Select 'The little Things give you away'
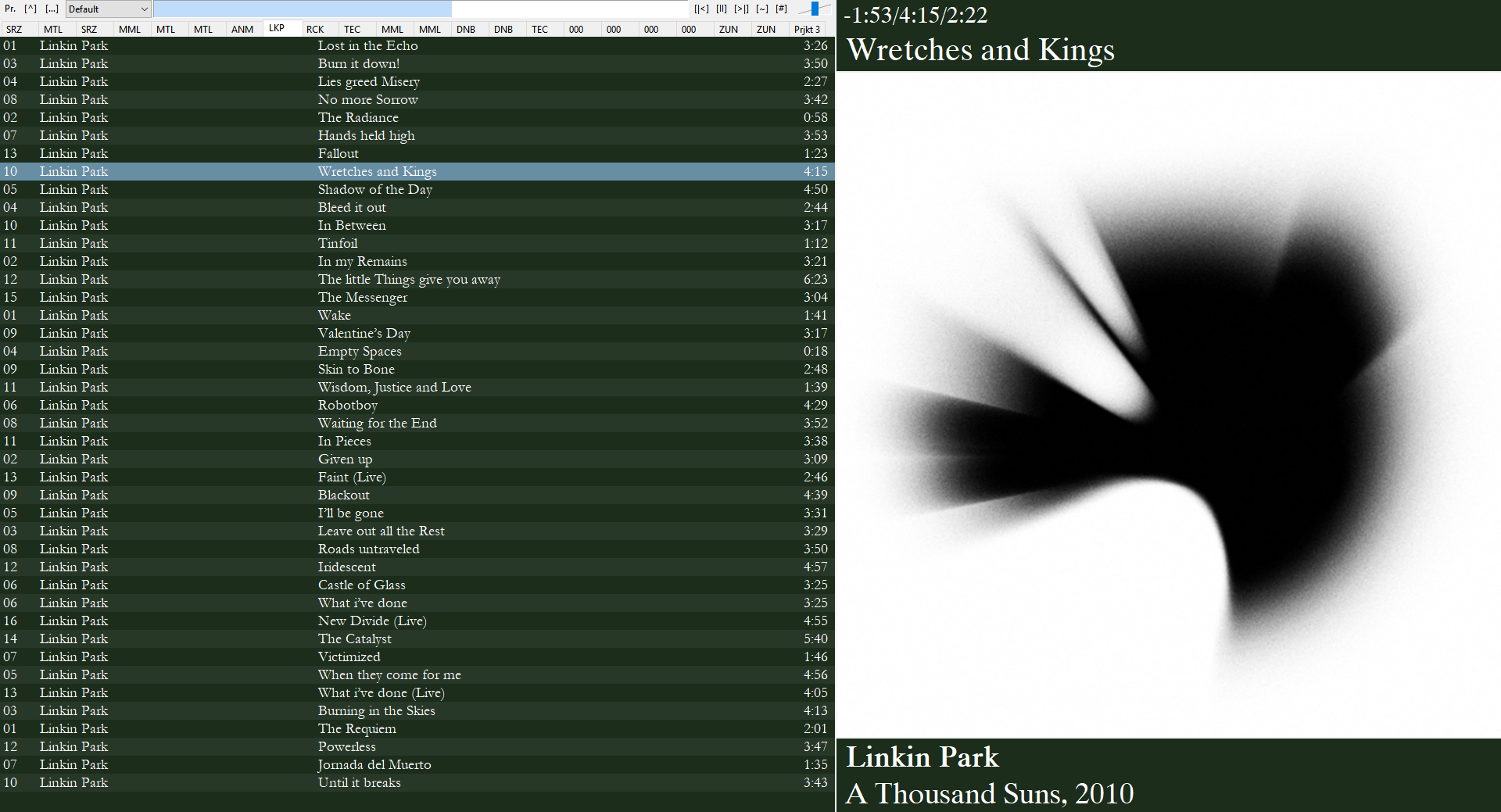The height and width of the screenshot is (812, 1501). tap(417, 279)
